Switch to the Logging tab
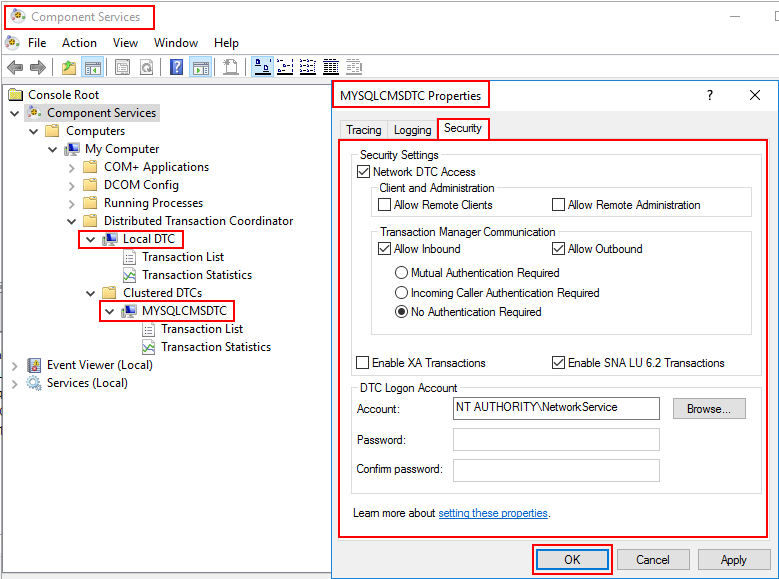 point(412,130)
